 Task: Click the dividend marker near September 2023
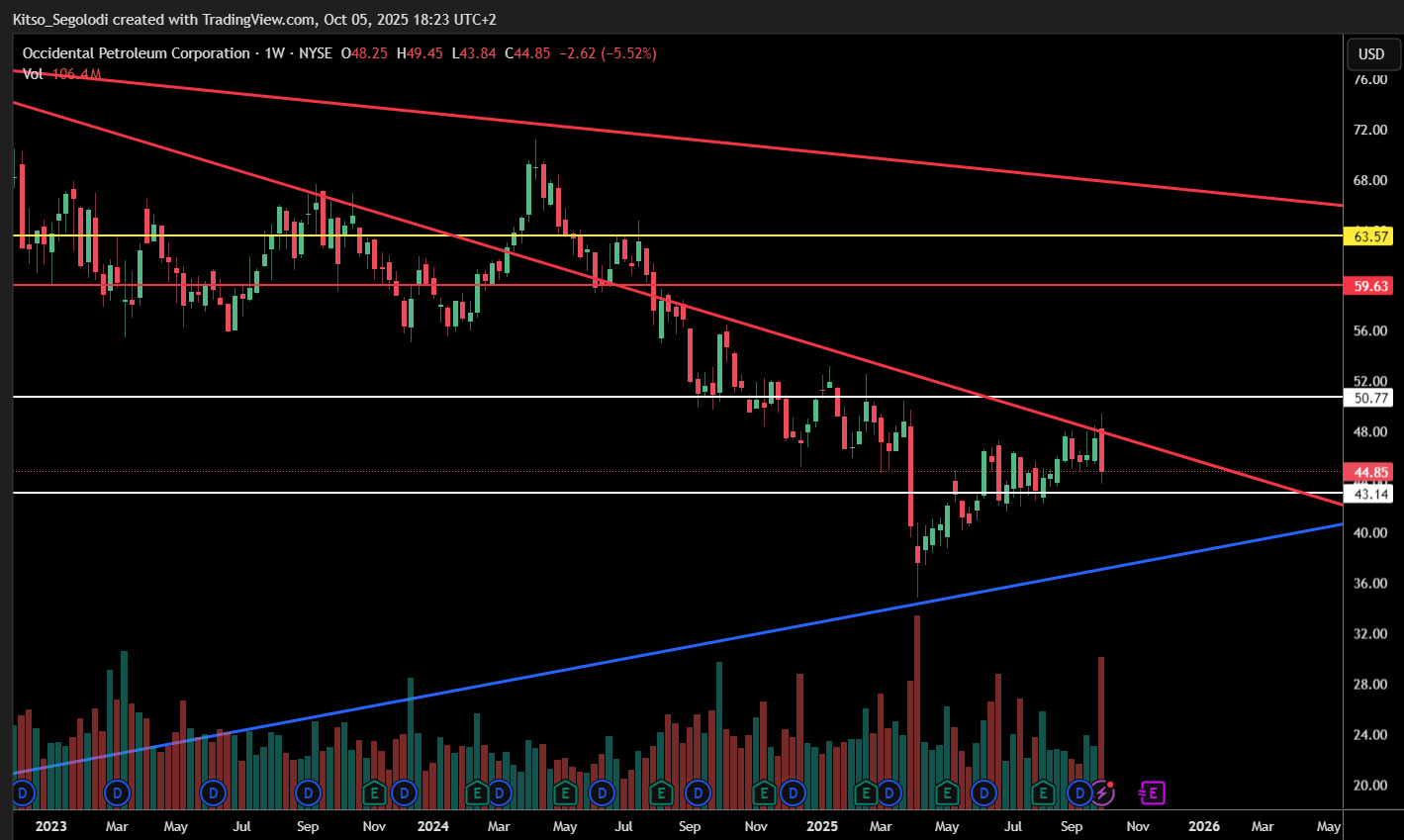point(309,793)
